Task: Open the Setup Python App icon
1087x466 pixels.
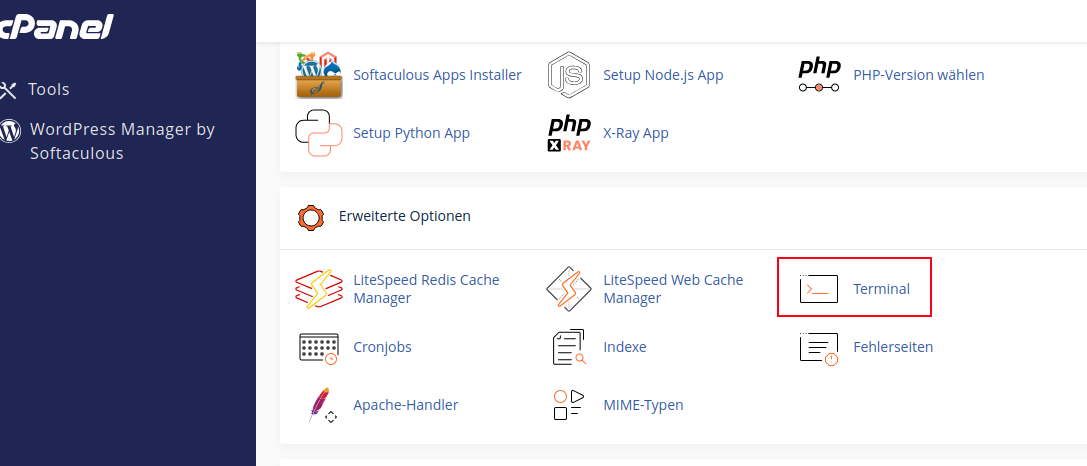Action: click(319, 133)
